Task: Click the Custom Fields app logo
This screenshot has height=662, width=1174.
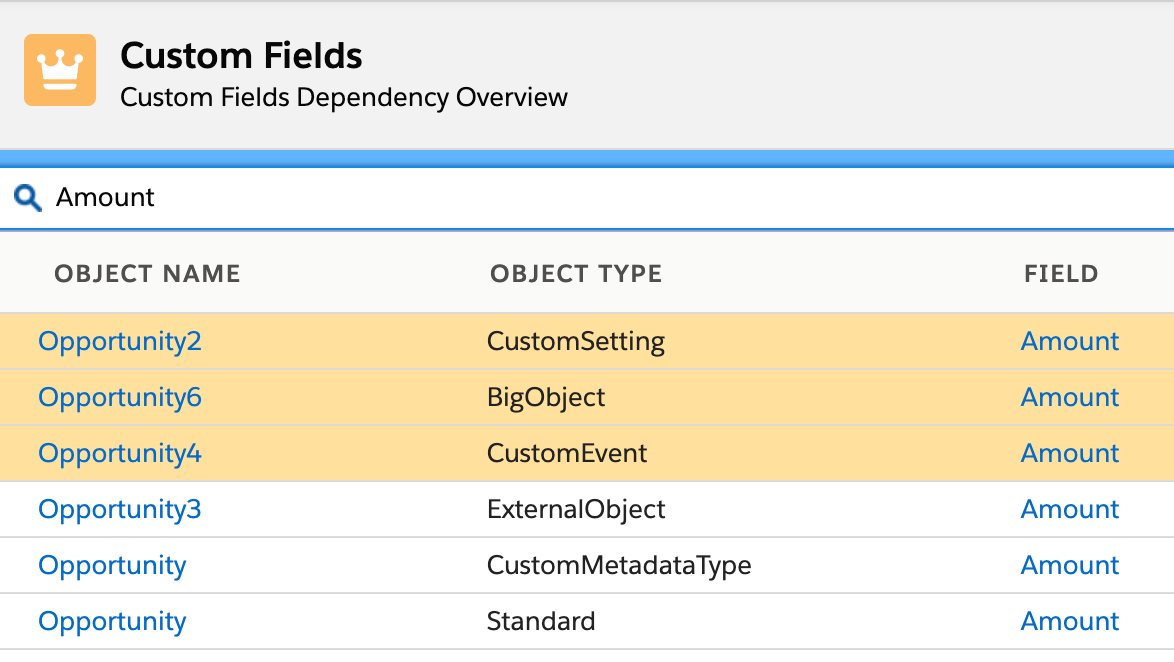Action: point(59,69)
